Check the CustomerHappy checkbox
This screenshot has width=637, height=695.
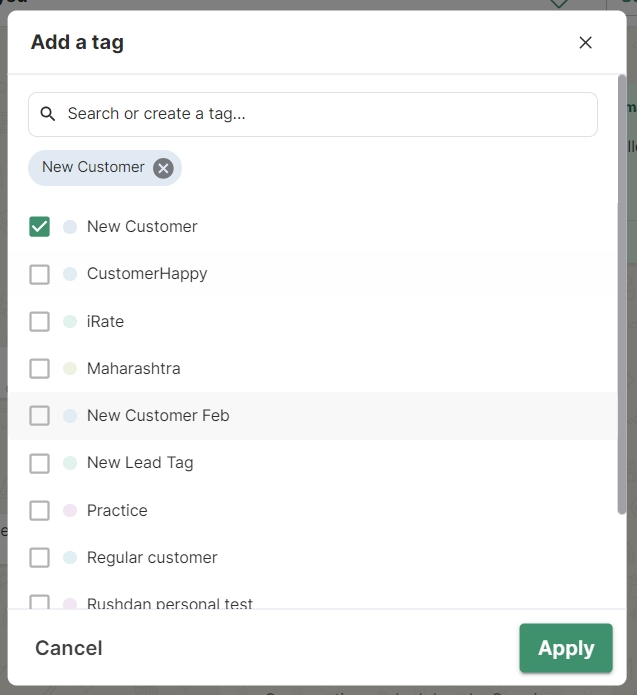39,274
